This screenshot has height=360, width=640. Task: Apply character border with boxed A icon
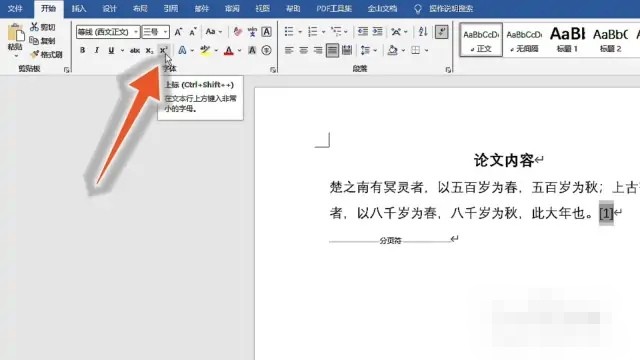coord(267,32)
